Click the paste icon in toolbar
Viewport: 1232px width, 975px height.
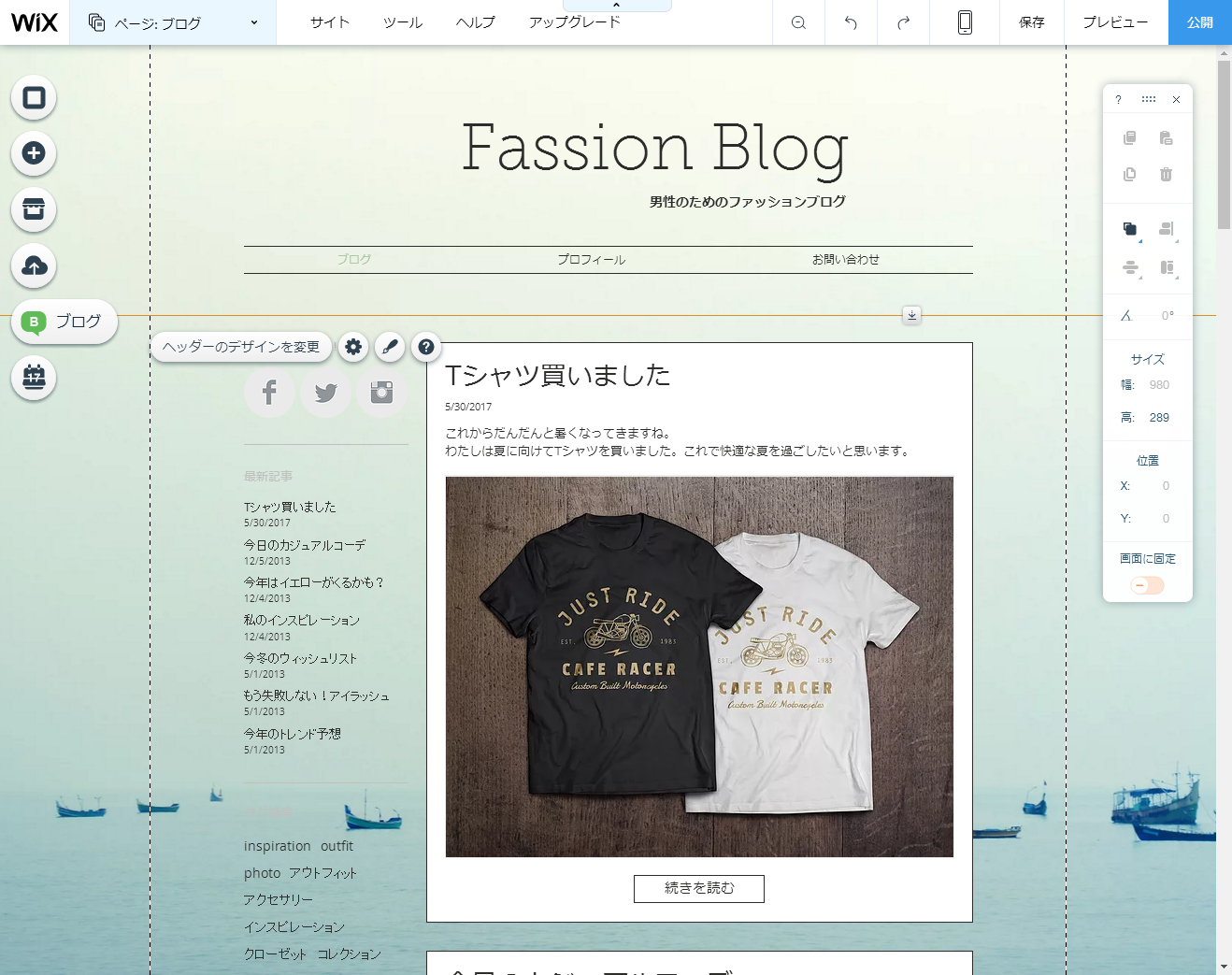1166,138
